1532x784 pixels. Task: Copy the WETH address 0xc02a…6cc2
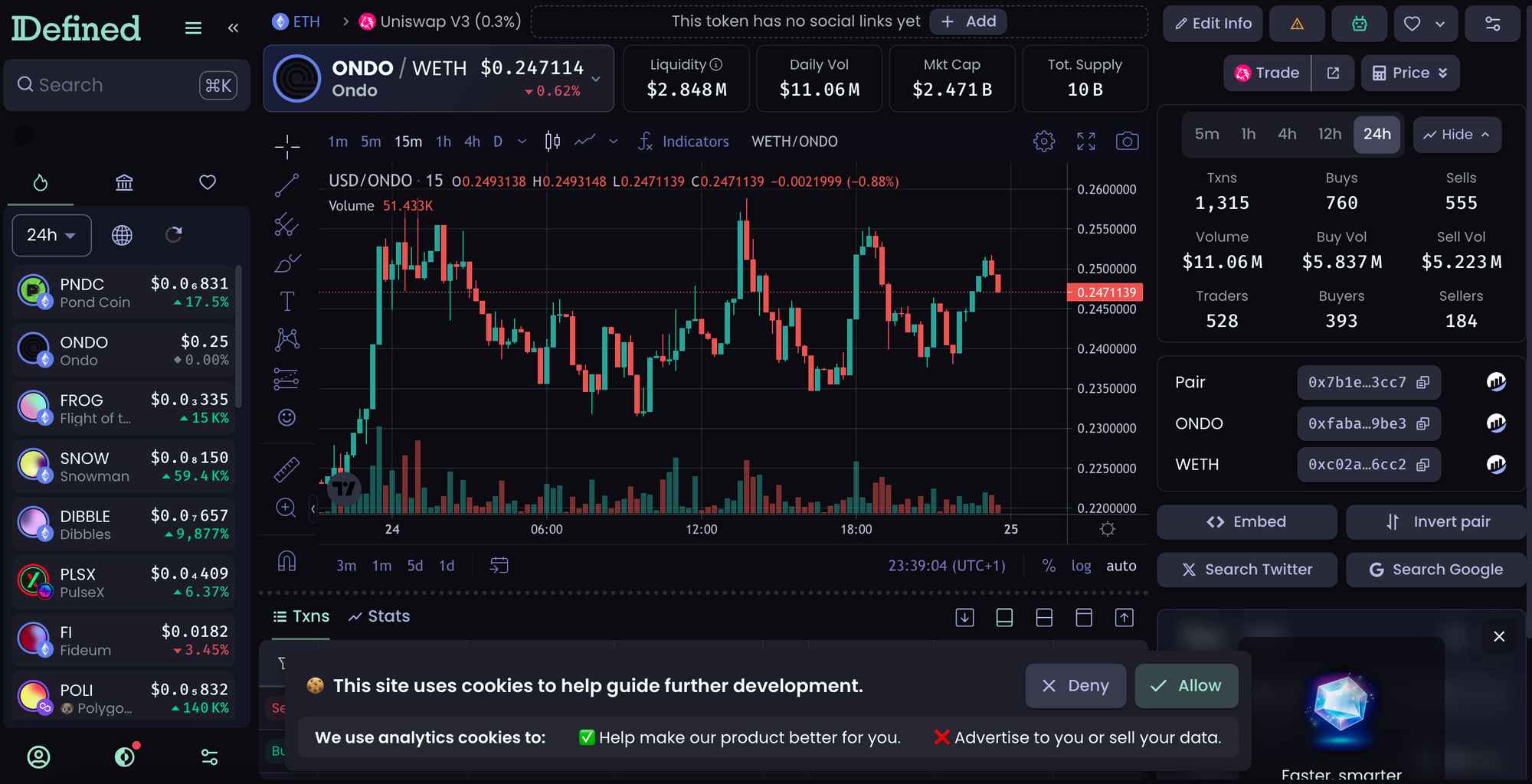click(x=1423, y=465)
